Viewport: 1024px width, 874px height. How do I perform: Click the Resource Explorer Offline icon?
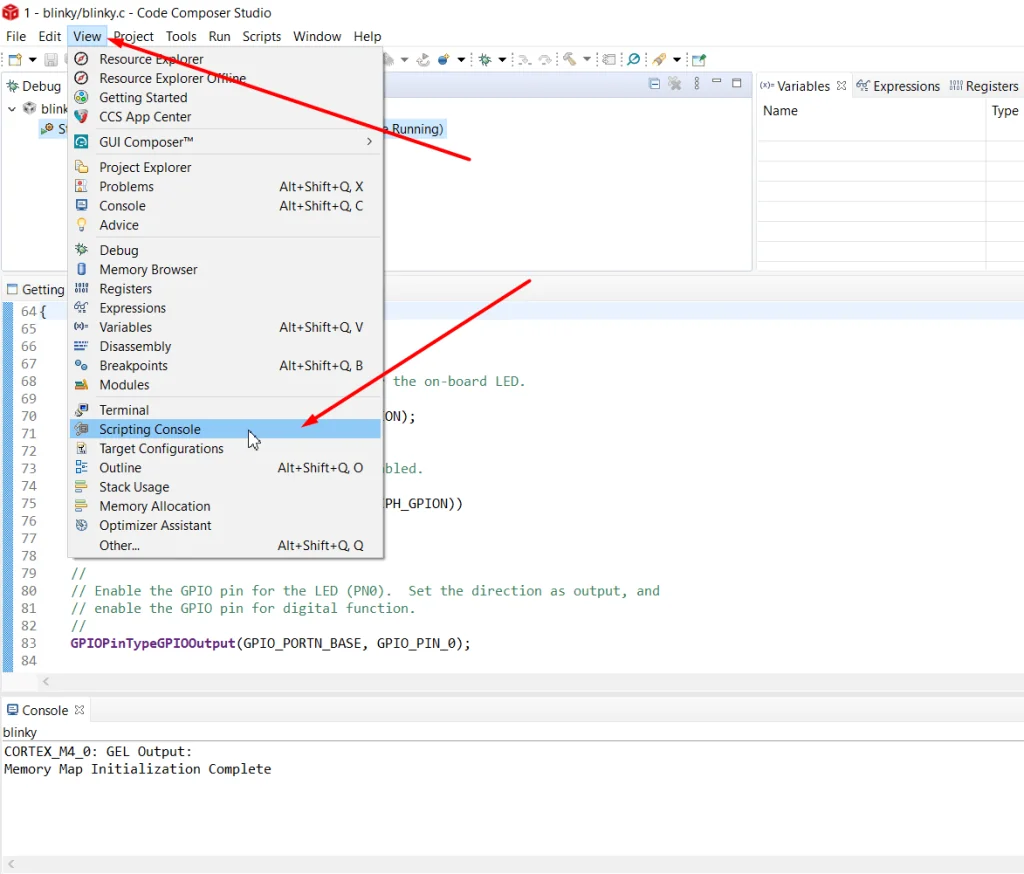tap(81, 78)
